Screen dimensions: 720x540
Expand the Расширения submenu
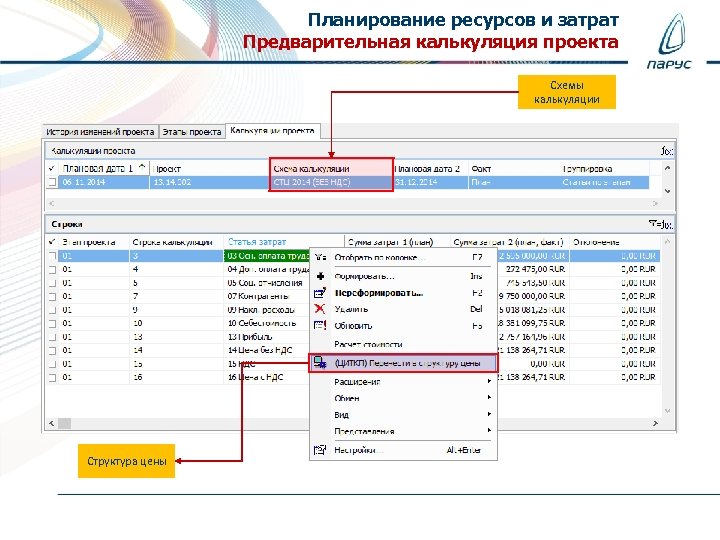(489, 381)
